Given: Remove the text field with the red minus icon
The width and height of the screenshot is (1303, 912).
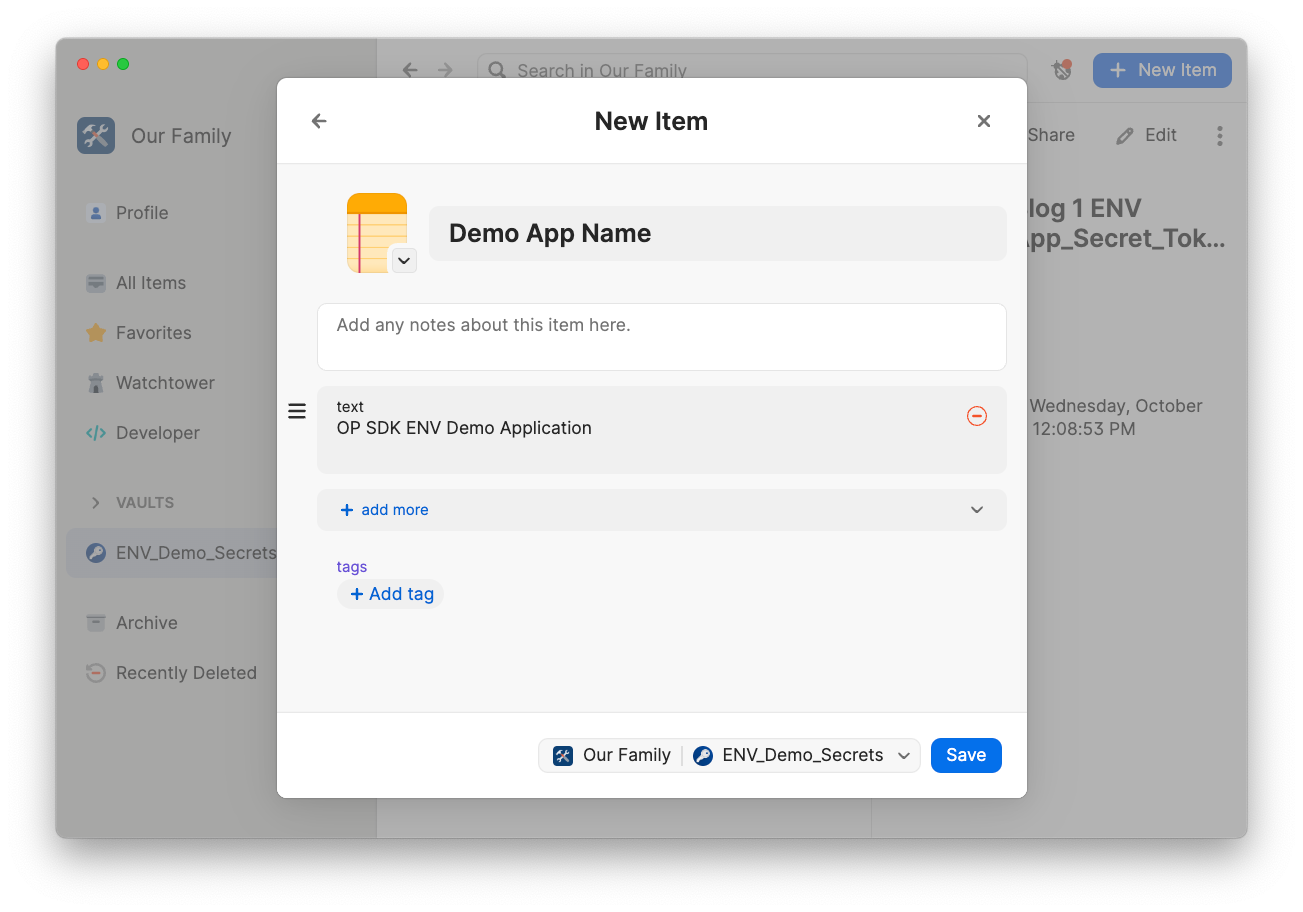Looking at the screenshot, I should pos(977,416).
